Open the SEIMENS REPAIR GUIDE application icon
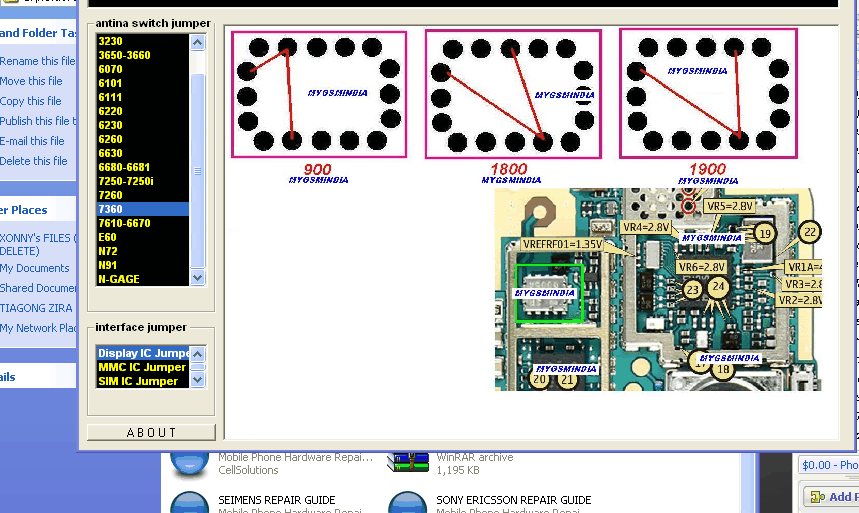 pos(189,503)
